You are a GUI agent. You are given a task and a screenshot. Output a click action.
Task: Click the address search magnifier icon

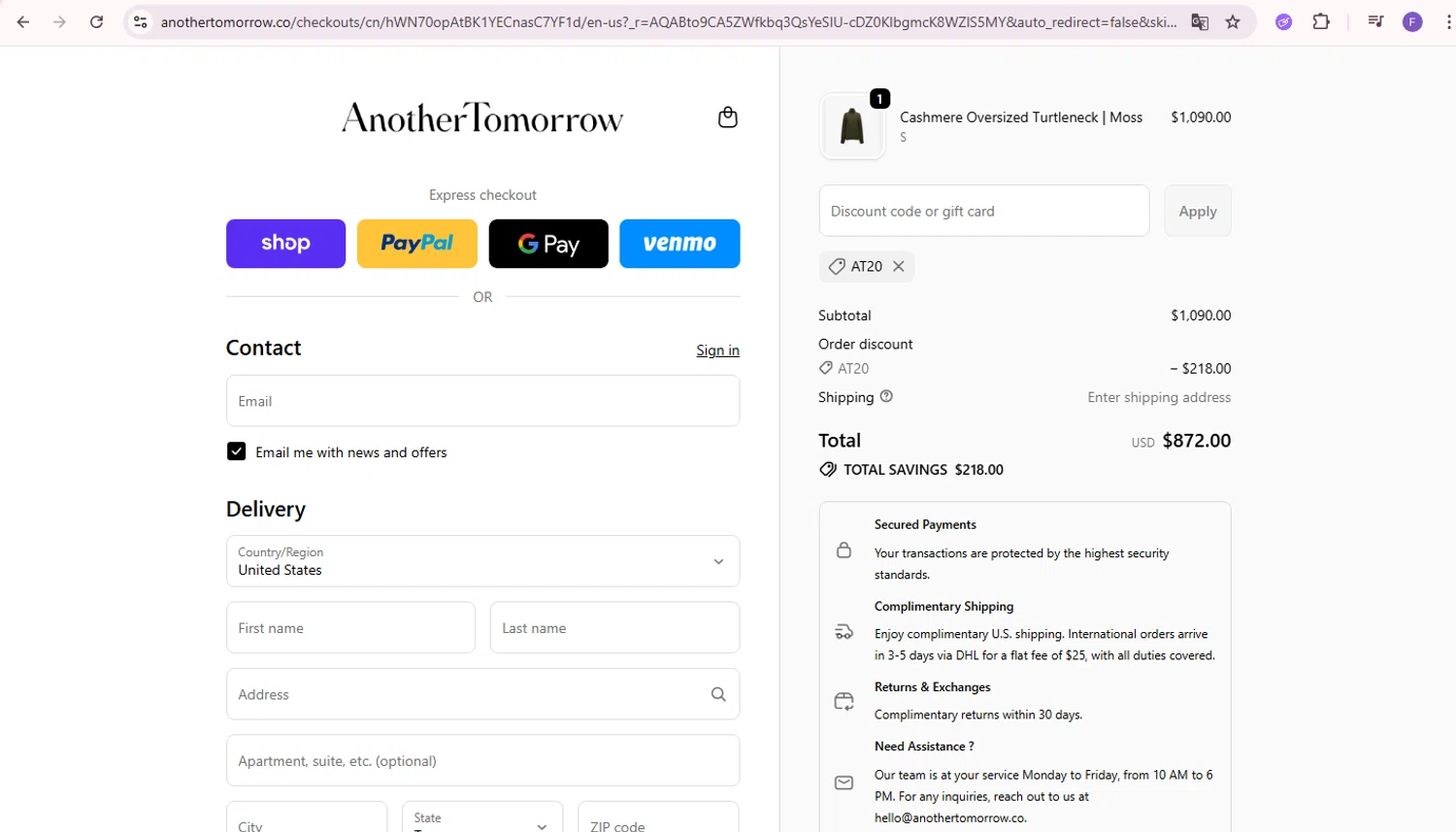pyautogui.click(x=718, y=694)
